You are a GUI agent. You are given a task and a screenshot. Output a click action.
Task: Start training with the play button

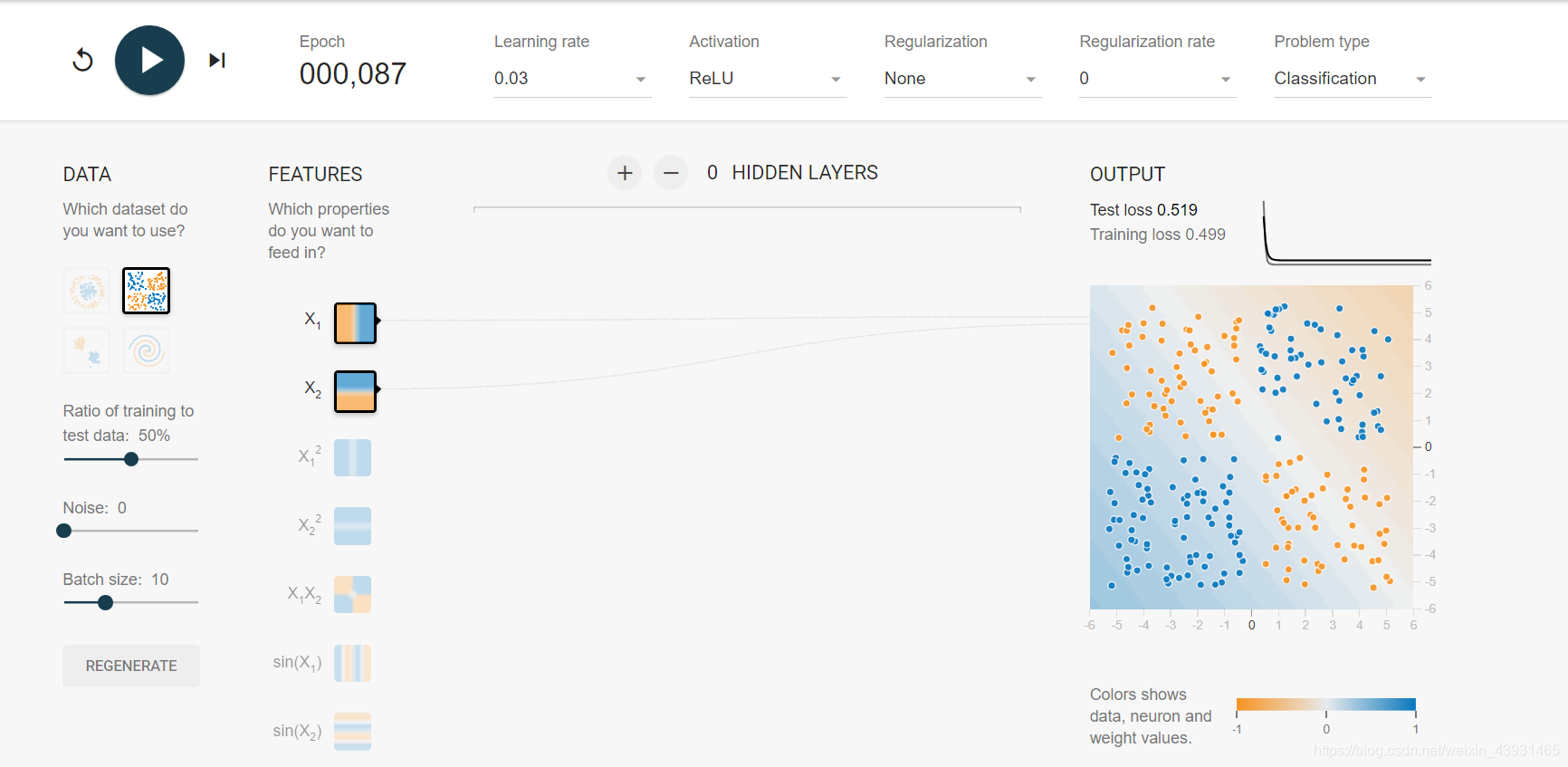[150, 61]
